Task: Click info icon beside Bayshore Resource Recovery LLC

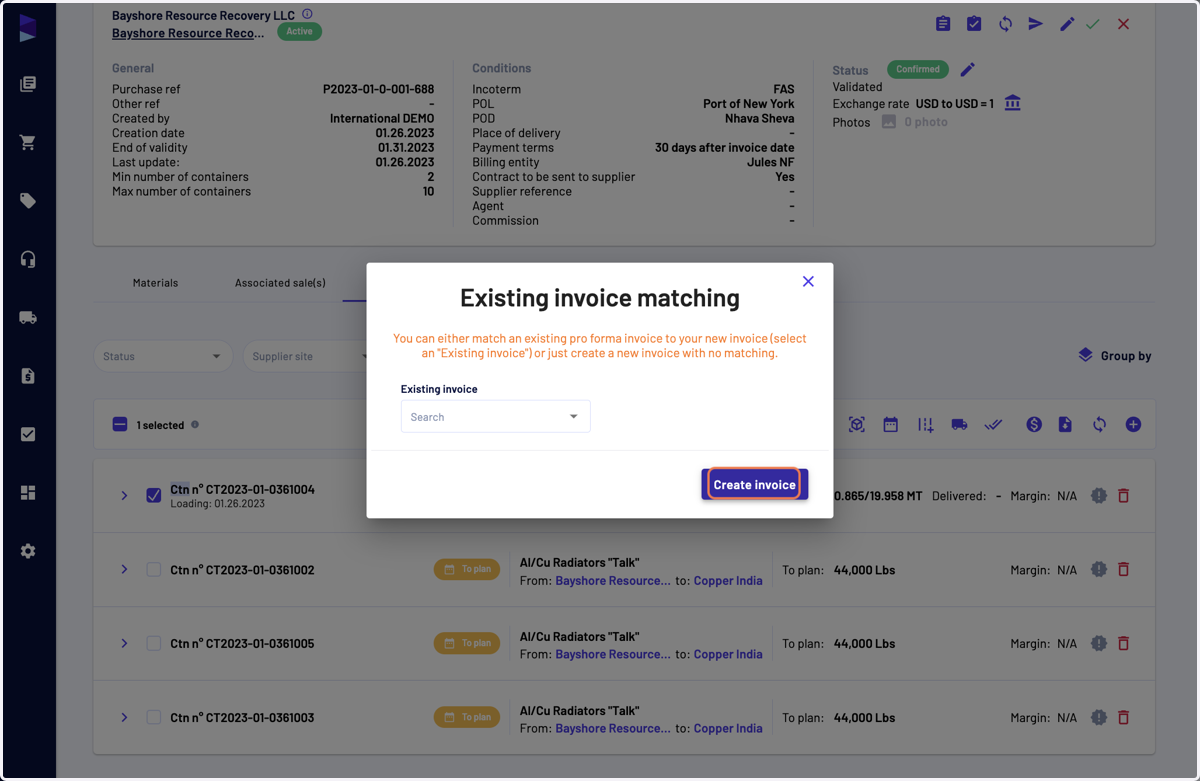Action: click(307, 15)
